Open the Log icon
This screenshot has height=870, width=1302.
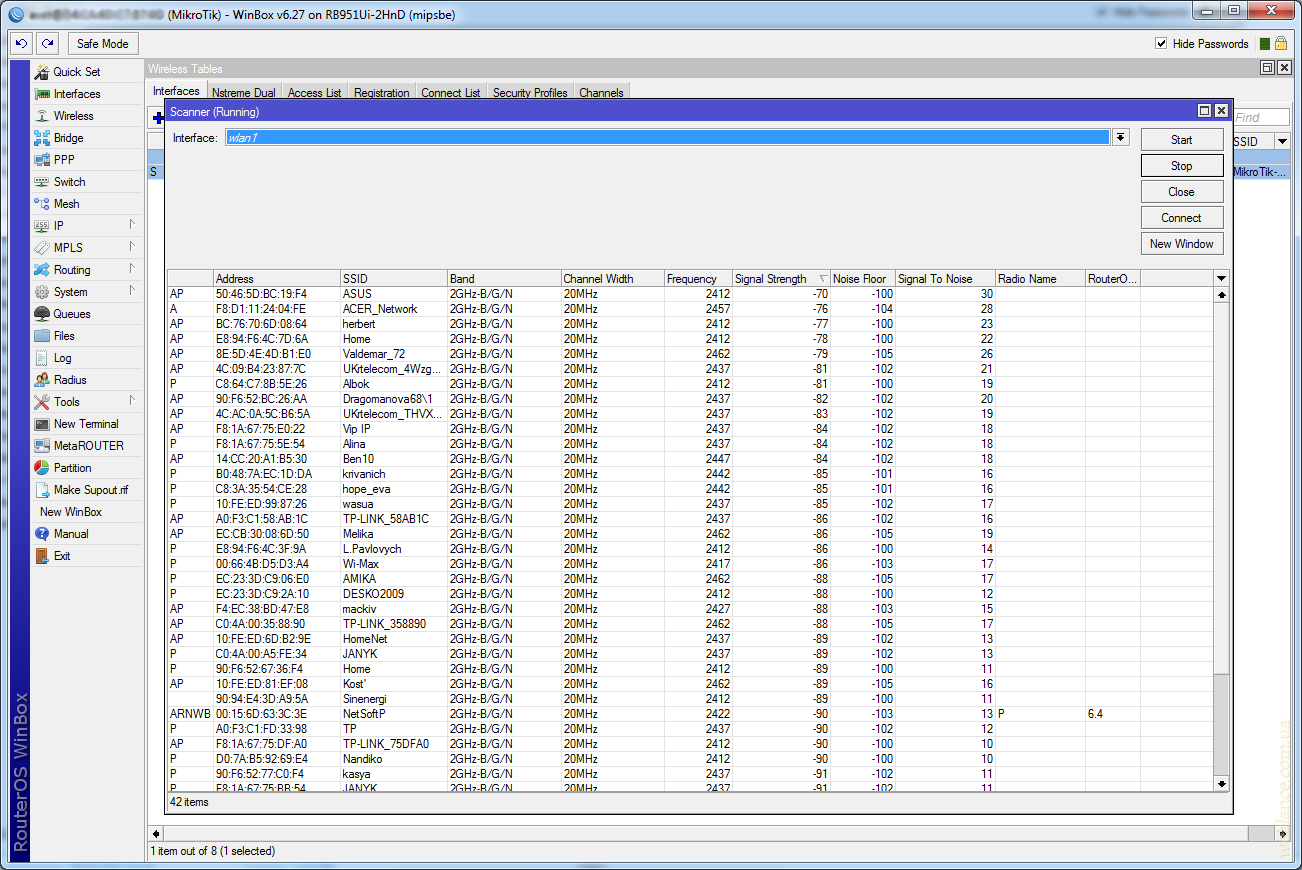(x=41, y=358)
